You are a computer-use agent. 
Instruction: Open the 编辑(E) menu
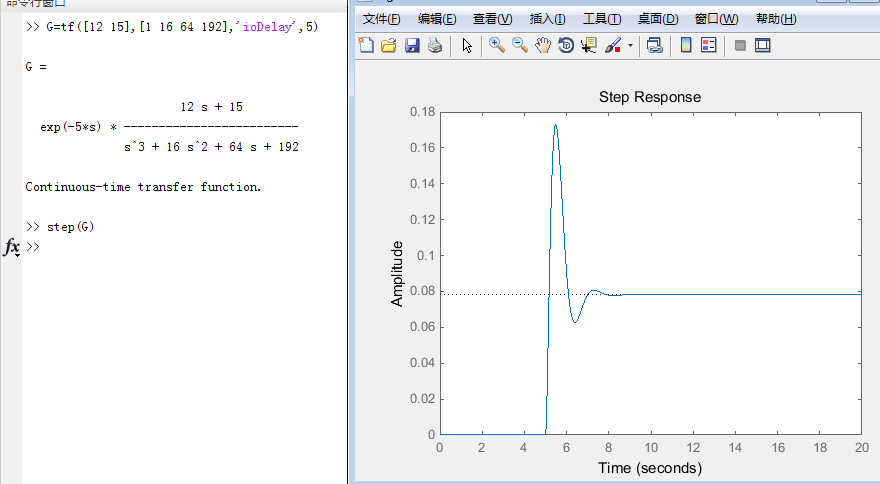(x=437, y=19)
